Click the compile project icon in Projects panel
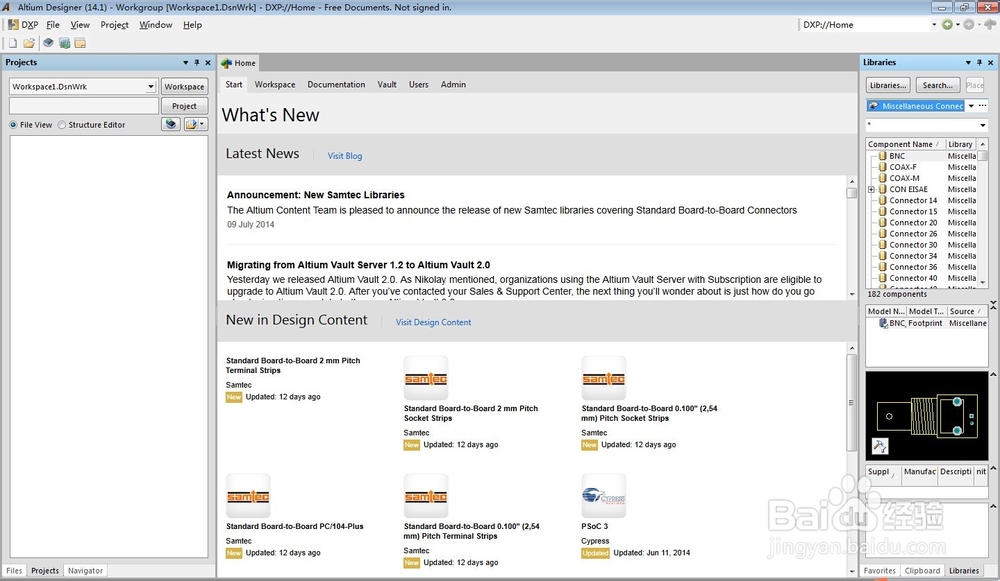This screenshot has height=581, width=1000. 171,124
